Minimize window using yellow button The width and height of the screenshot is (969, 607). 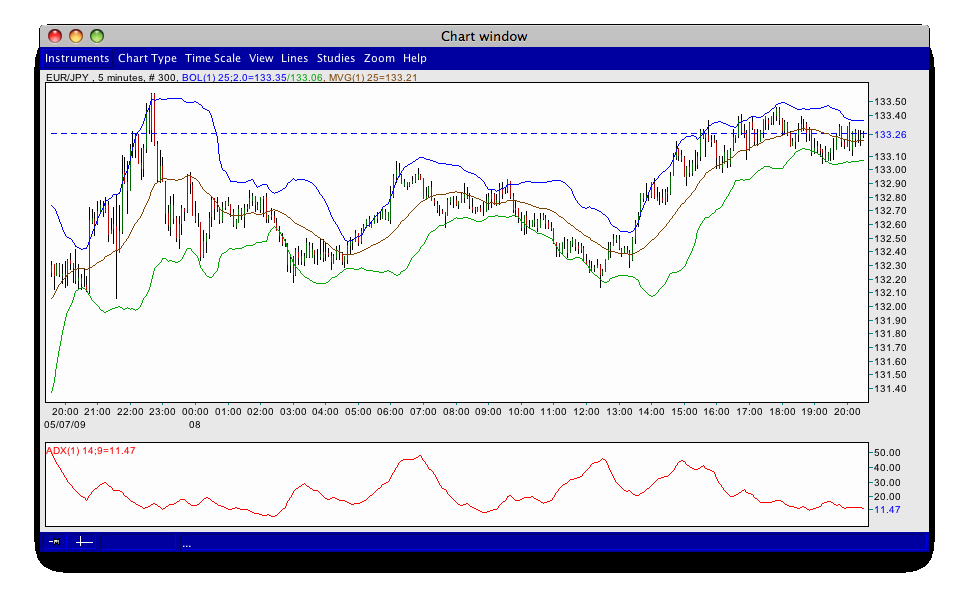[76, 36]
